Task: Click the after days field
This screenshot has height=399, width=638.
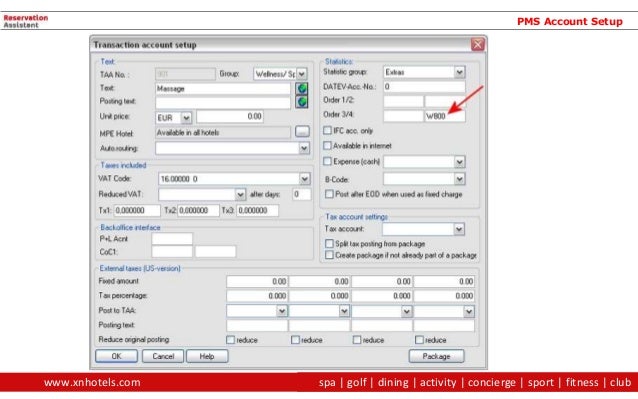Action: click(302, 194)
